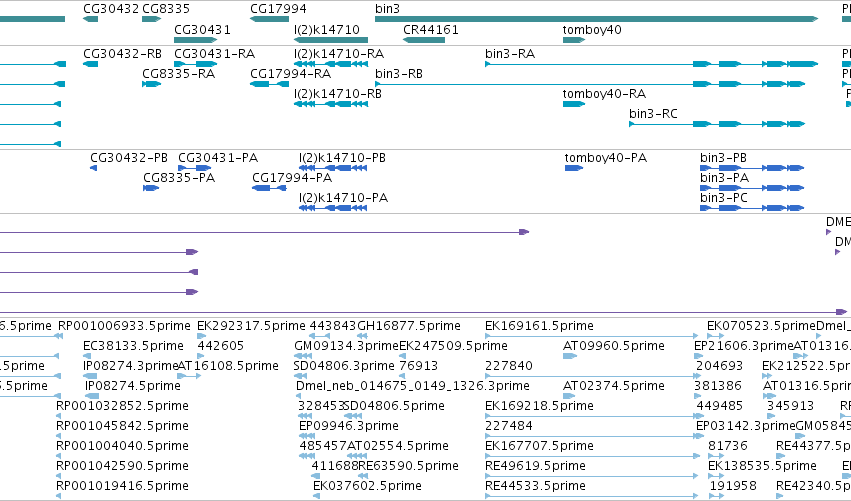Select the CR44161 gene label
851x501 pixels.
pos(431,30)
